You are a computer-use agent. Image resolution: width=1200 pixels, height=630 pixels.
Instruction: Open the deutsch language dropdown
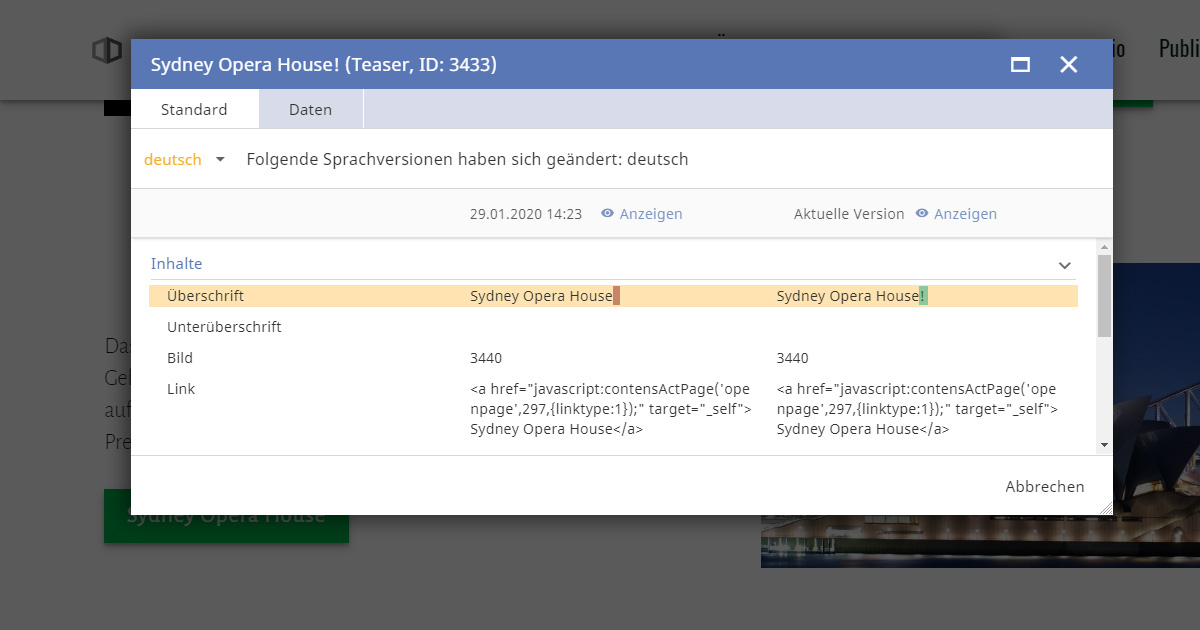185,159
